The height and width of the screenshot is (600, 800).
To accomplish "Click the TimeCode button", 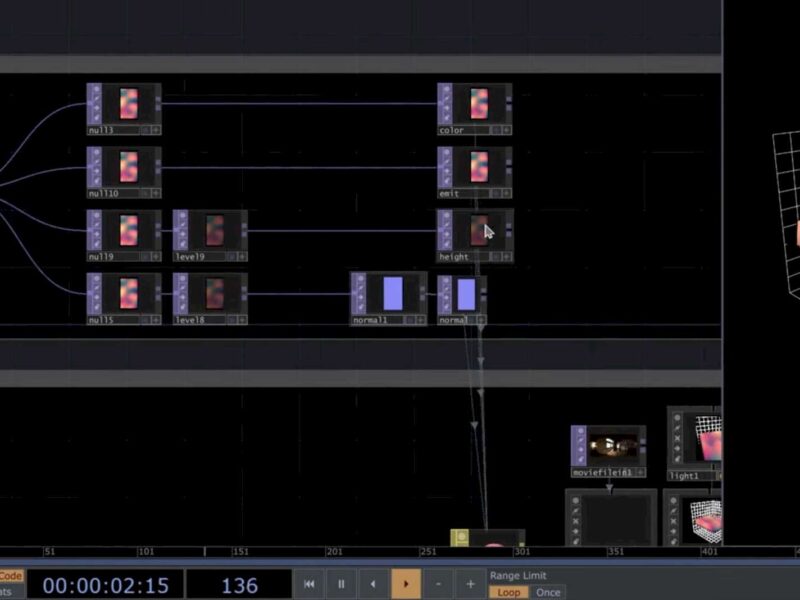I will click(11, 576).
